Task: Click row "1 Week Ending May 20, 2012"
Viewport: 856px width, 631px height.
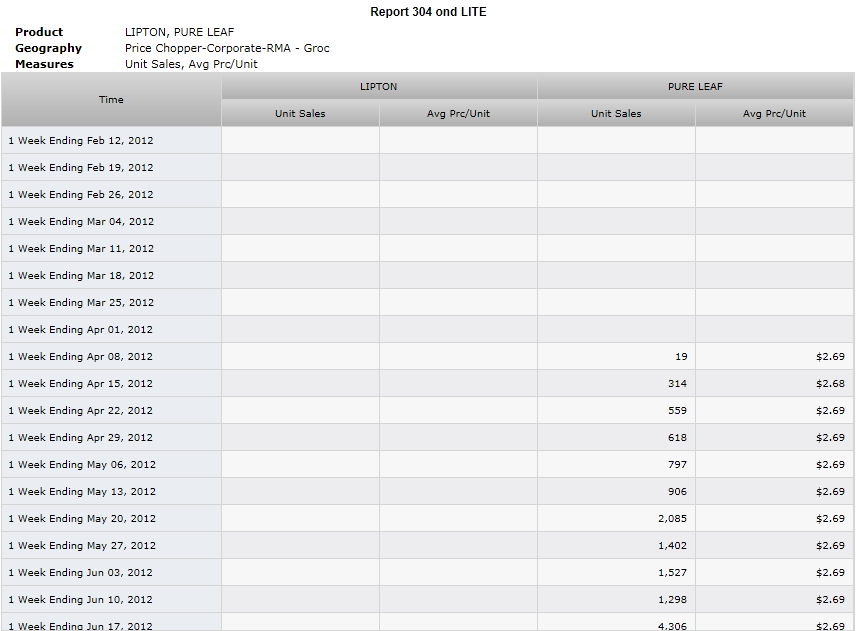Action: [x=427, y=519]
